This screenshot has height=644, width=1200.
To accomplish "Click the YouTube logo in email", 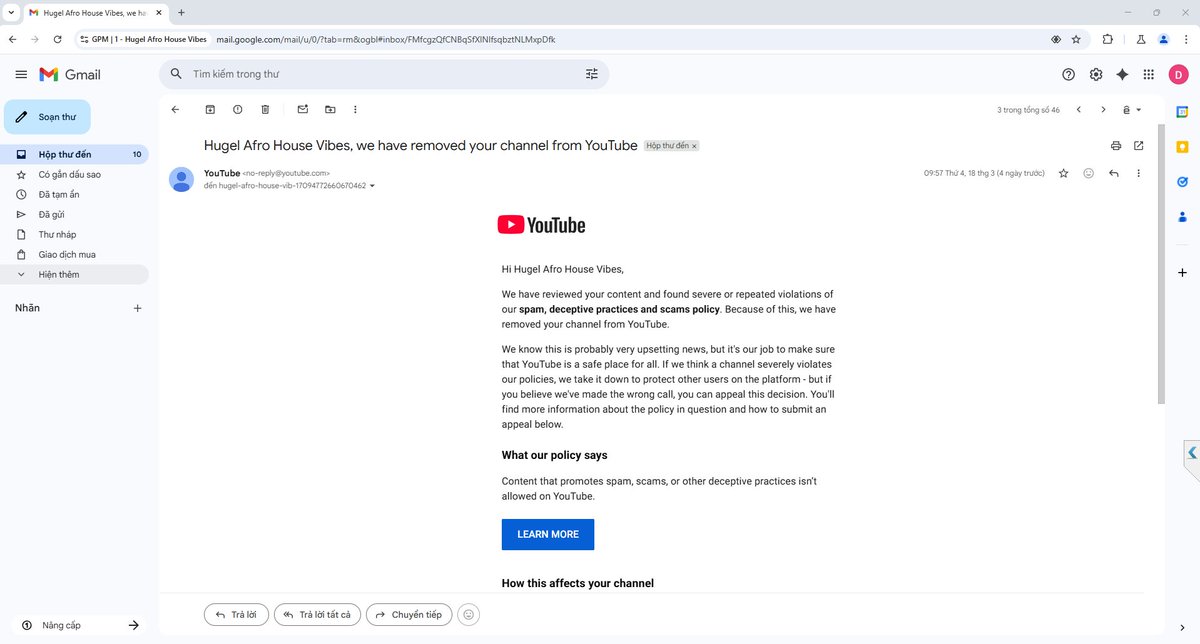I will [541, 225].
